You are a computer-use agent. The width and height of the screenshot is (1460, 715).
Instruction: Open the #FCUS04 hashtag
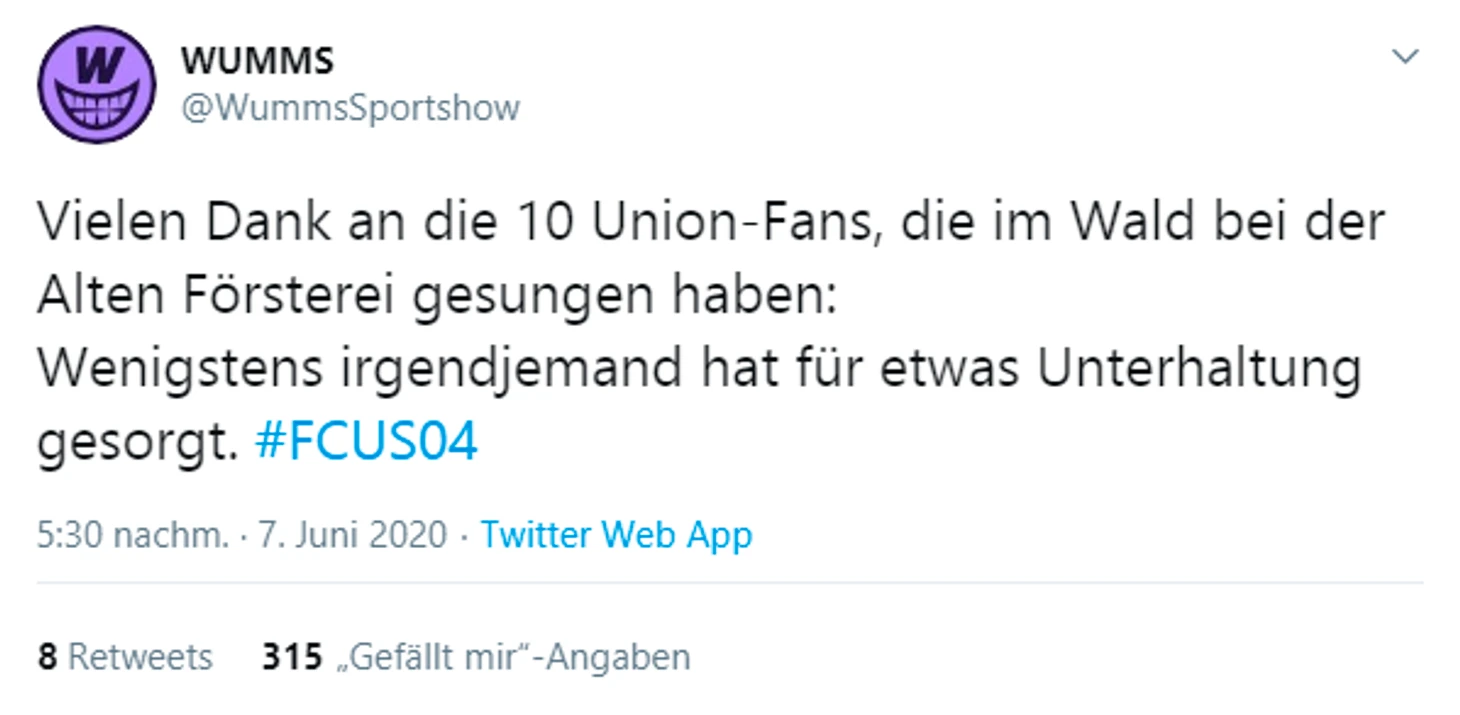point(366,440)
